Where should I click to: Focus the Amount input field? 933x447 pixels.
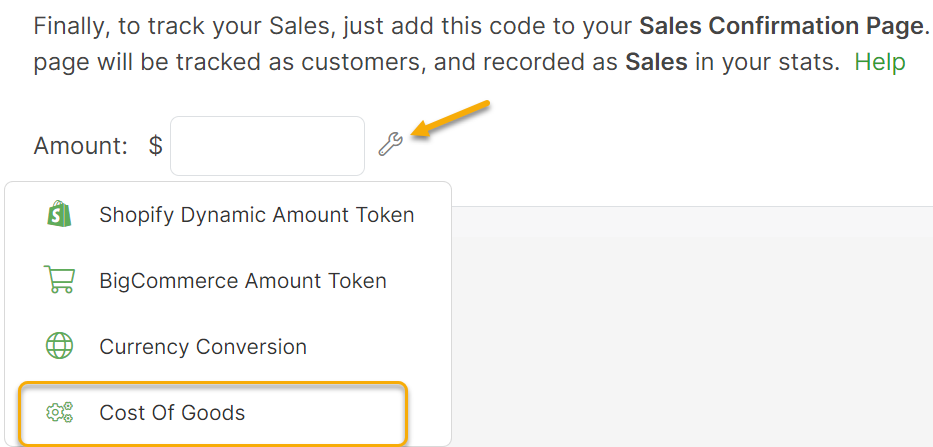point(267,146)
